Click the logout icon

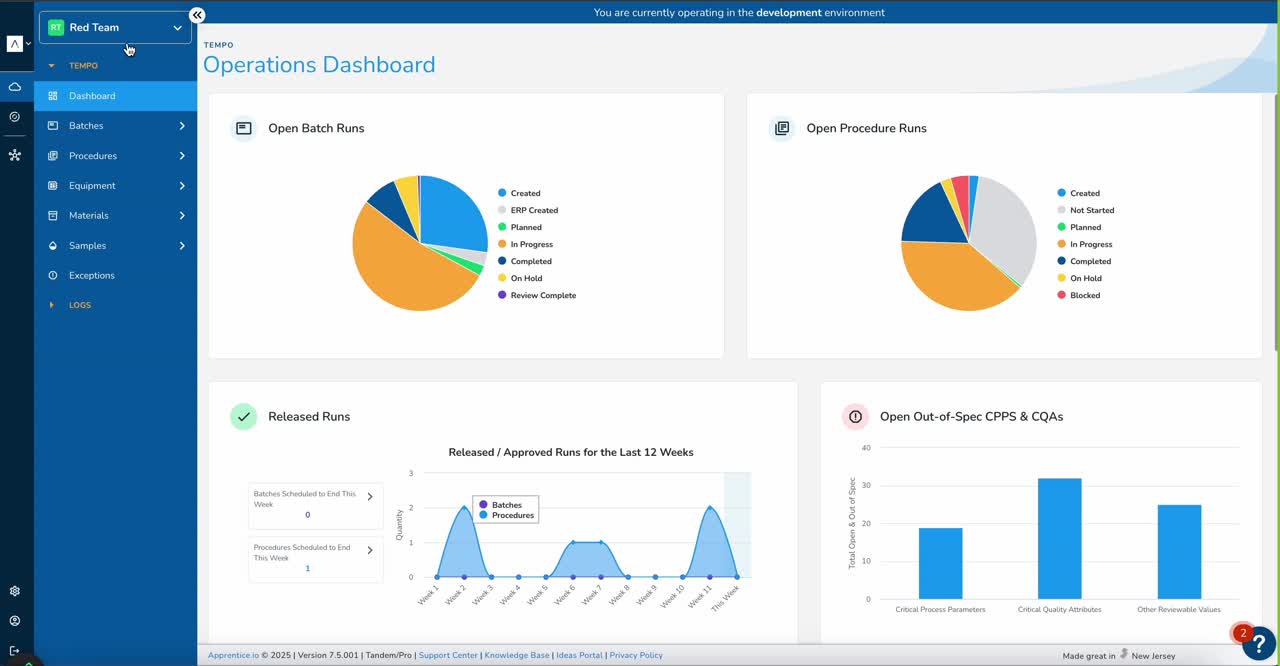14,651
